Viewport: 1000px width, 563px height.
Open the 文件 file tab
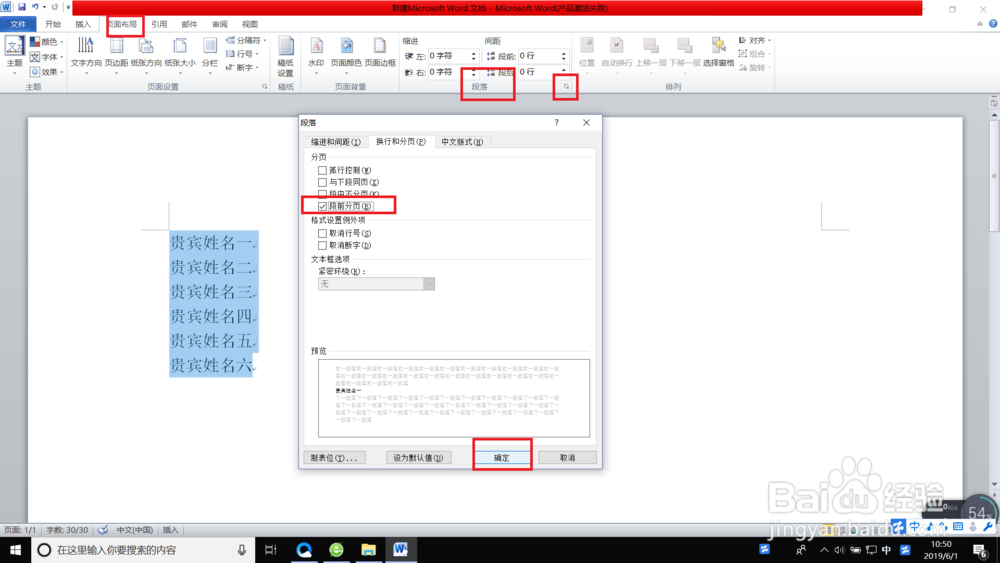(x=18, y=24)
